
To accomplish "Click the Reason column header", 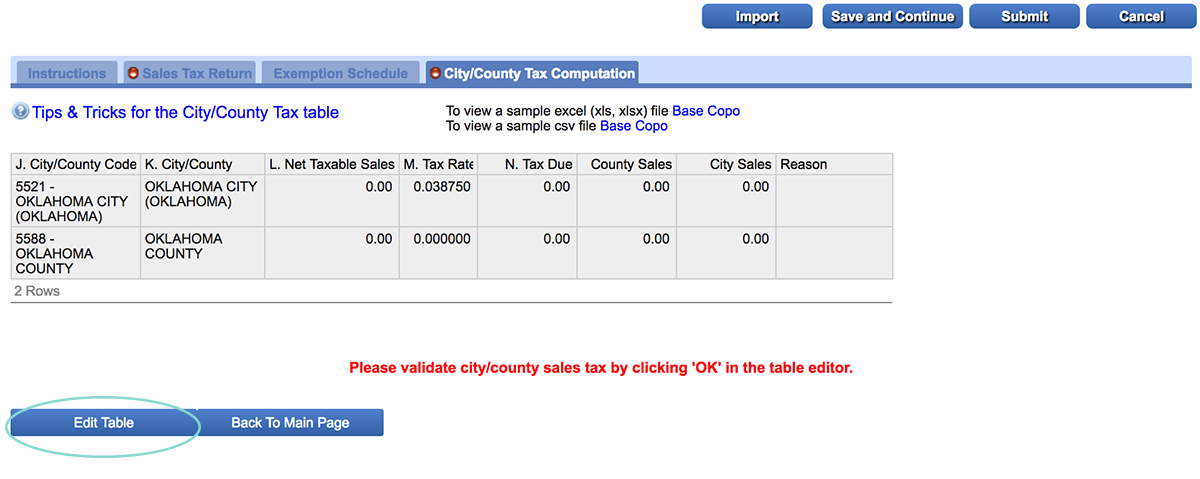I will tap(834, 164).
